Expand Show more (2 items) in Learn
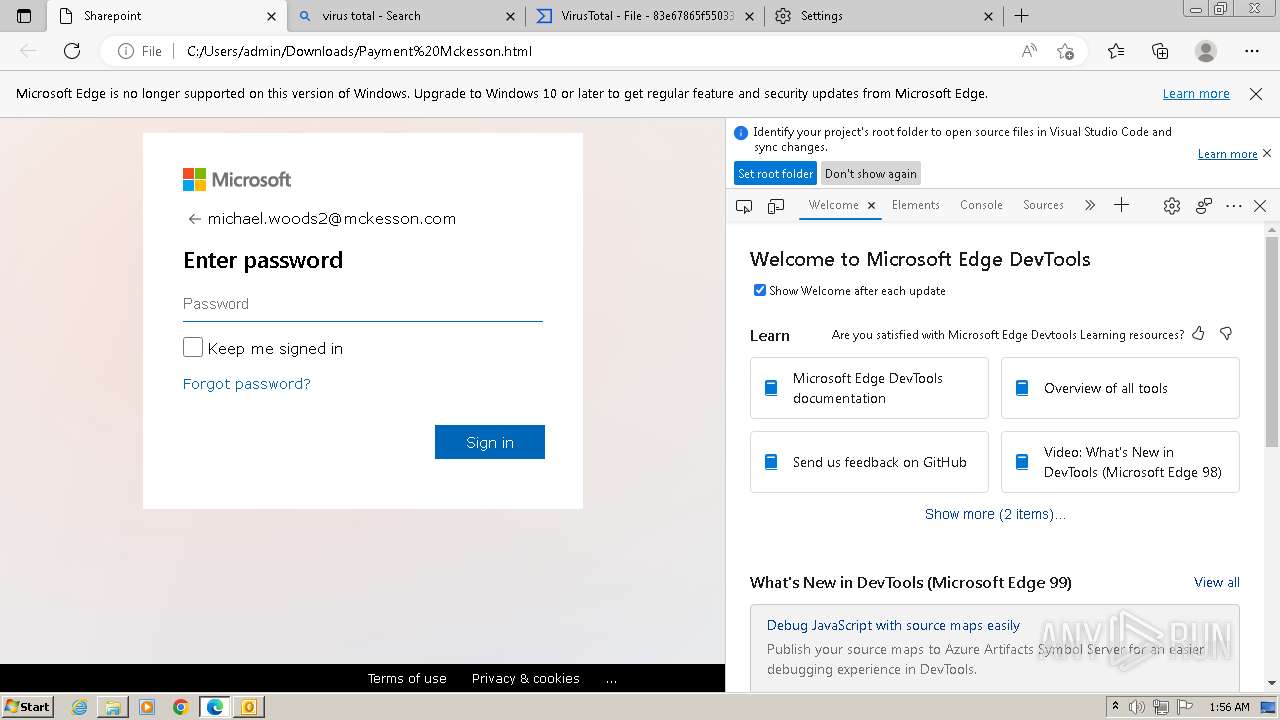 (x=995, y=514)
